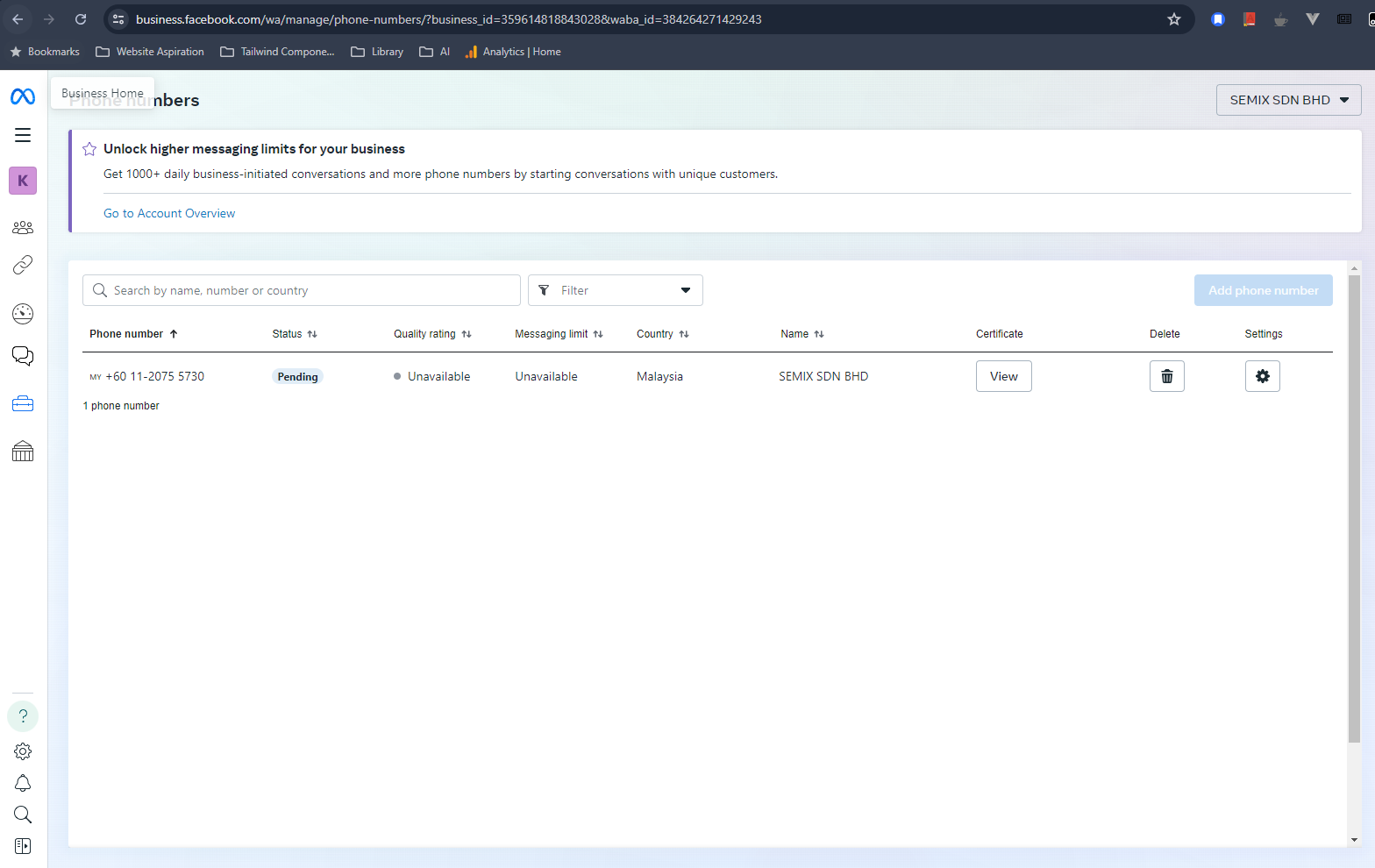The width and height of the screenshot is (1375, 868).
Task: Open the people/audience sidebar icon
Action: pos(23,228)
